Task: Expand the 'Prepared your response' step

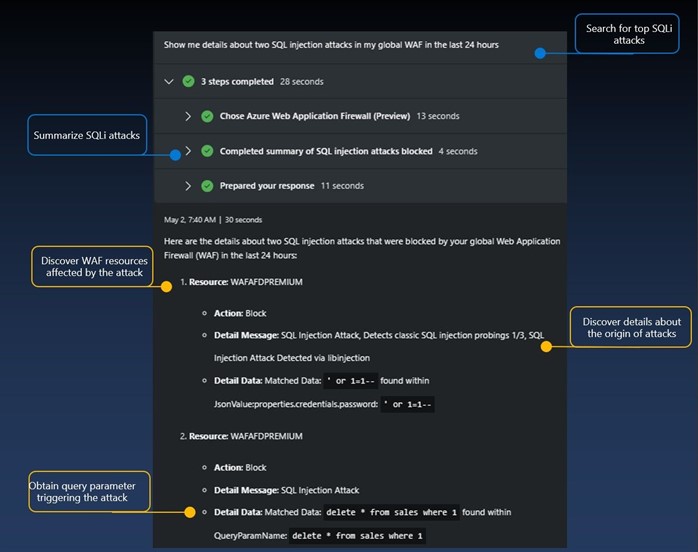Action: coord(188,186)
